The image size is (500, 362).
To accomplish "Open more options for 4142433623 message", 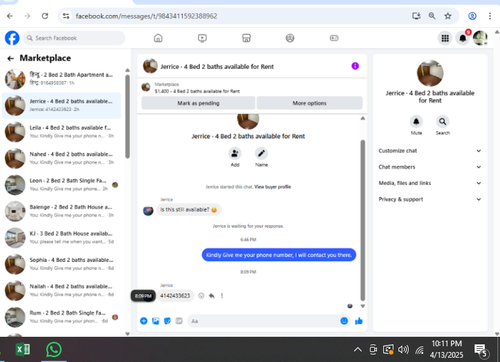I will (222, 296).
